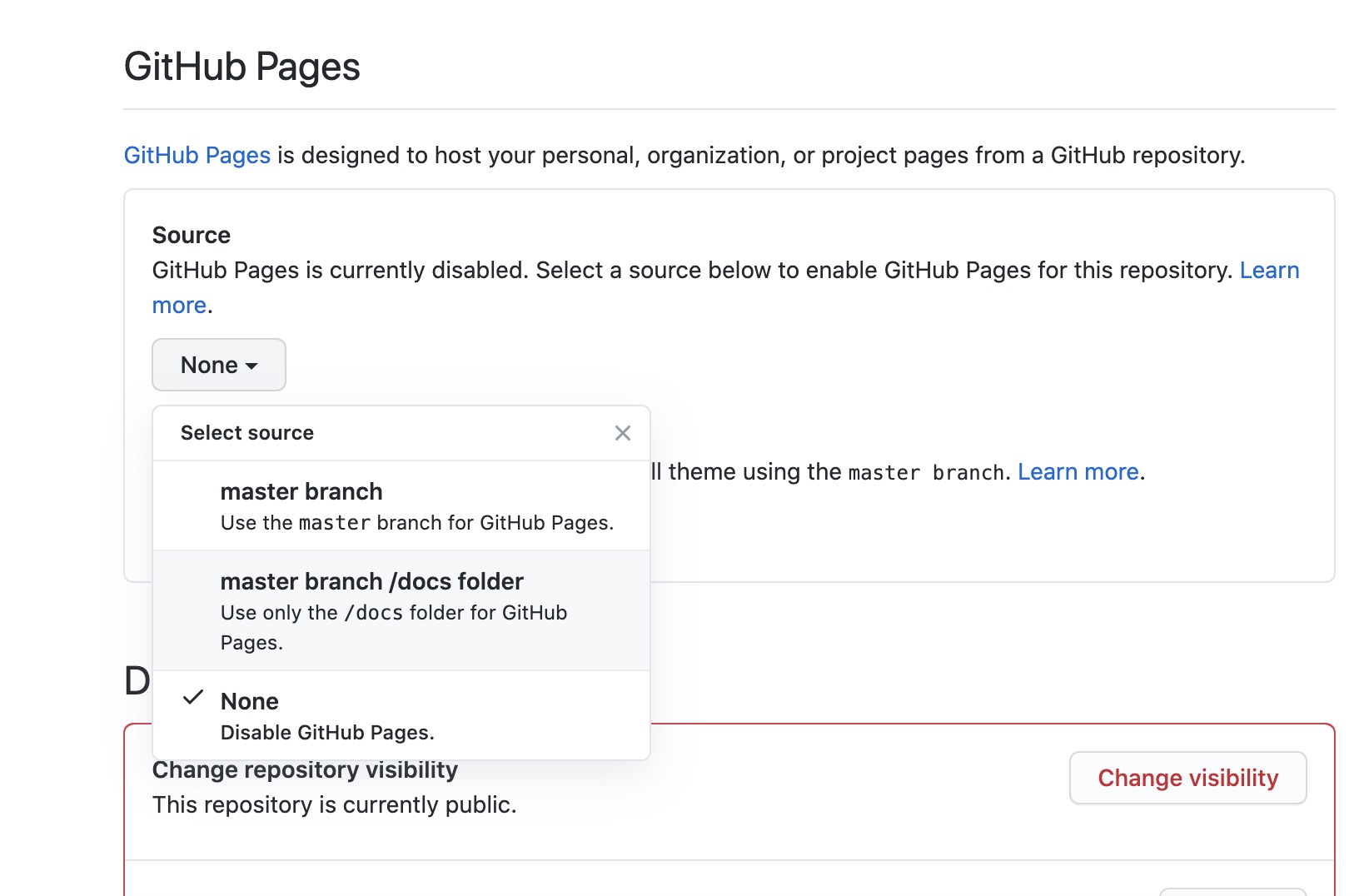This screenshot has height=896, width=1369.
Task: Click the checkmark beside the None option
Action: pyautogui.click(x=193, y=699)
